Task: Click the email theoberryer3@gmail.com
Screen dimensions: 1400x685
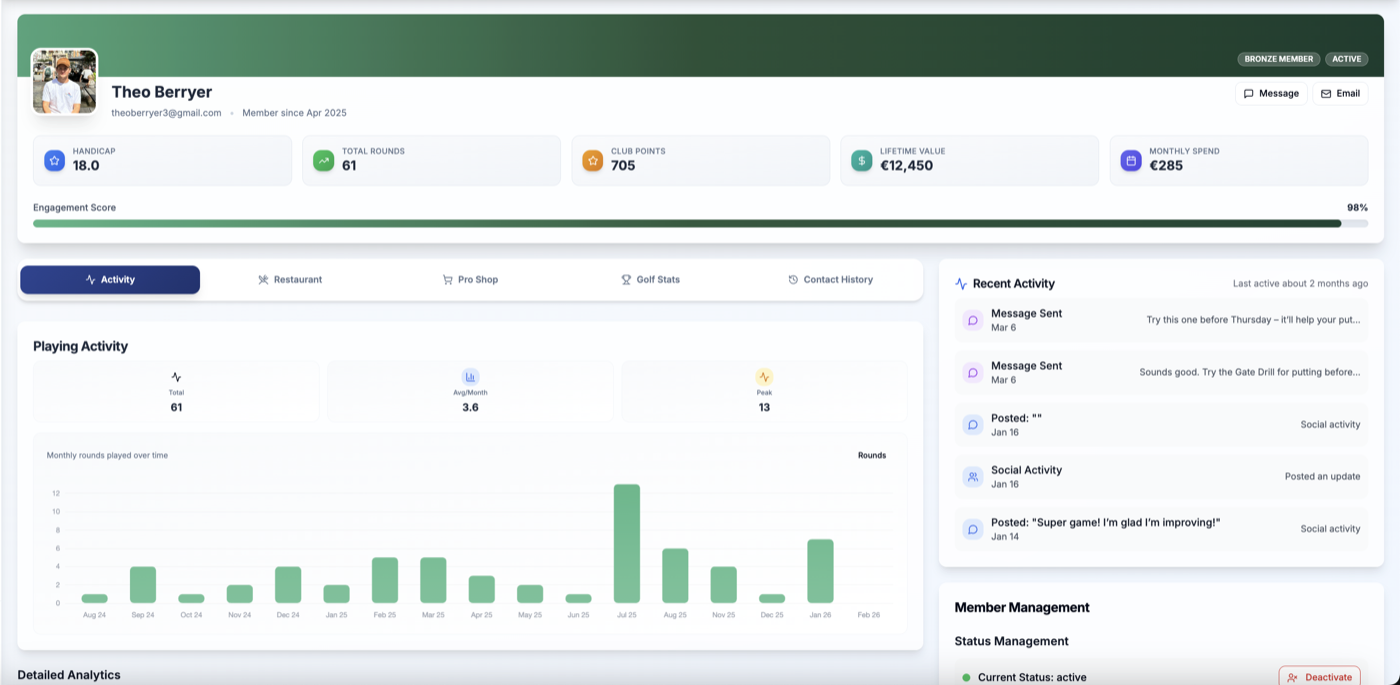Action: click(166, 113)
